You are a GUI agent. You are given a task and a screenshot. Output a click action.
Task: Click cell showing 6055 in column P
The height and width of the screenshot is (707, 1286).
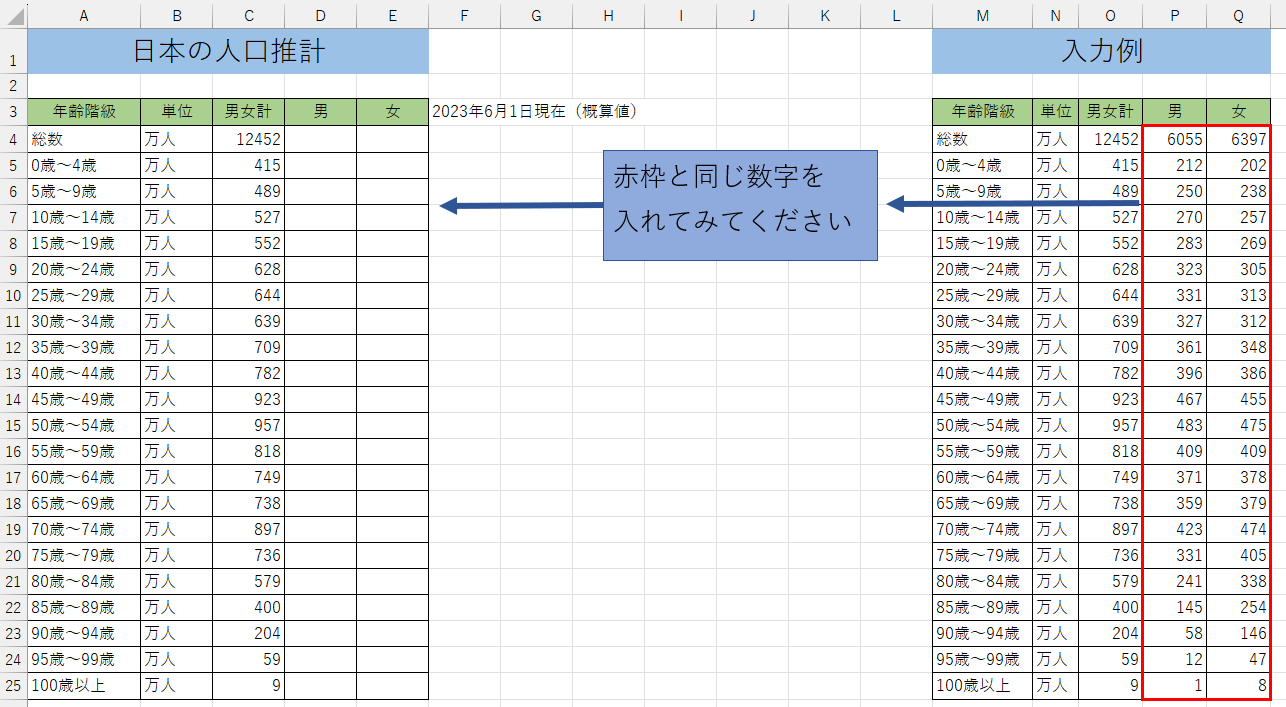[x=1174, y=139]
